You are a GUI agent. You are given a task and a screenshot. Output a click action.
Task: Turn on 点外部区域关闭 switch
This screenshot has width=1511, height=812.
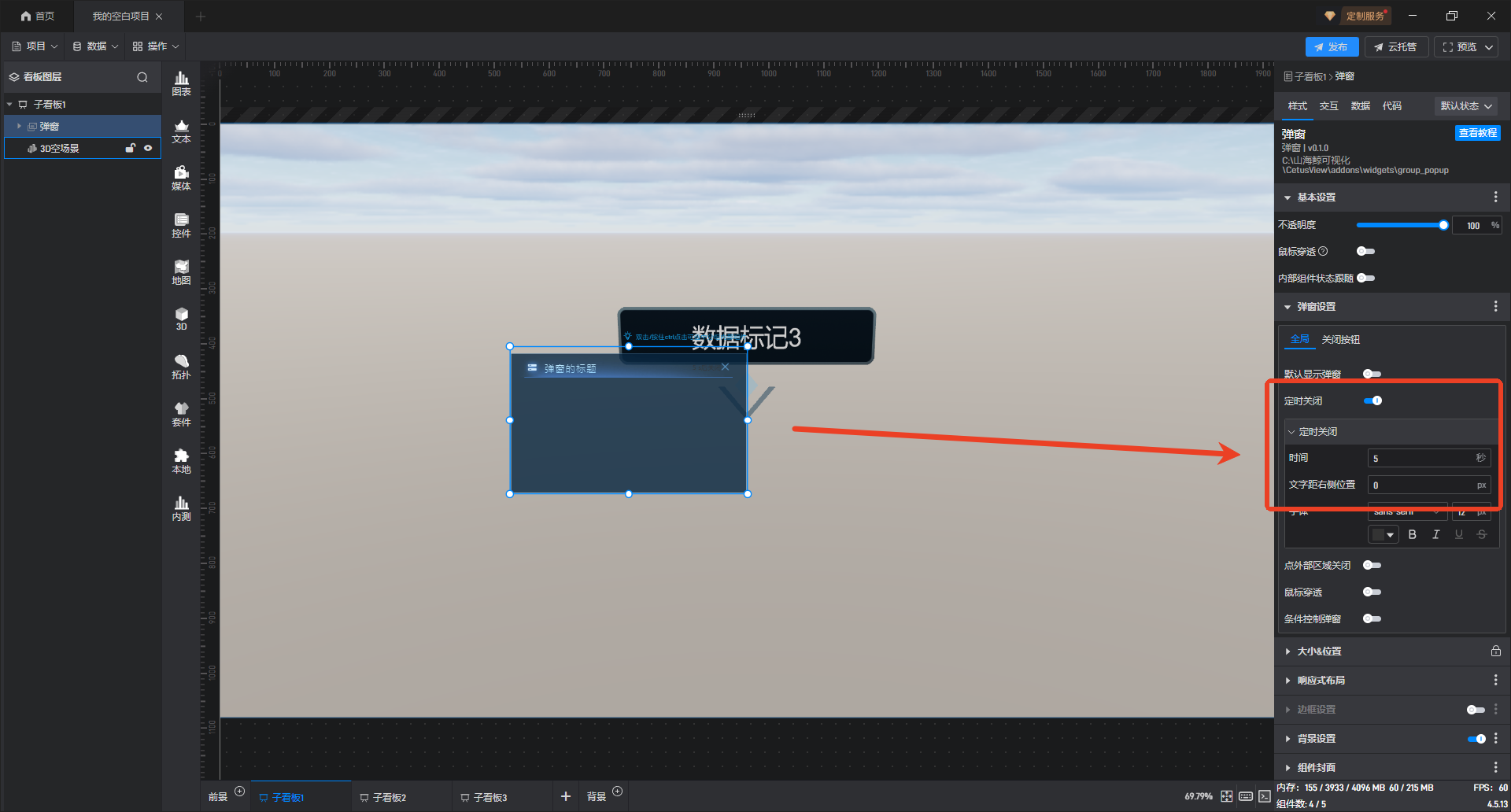[x=1372, y=565]
